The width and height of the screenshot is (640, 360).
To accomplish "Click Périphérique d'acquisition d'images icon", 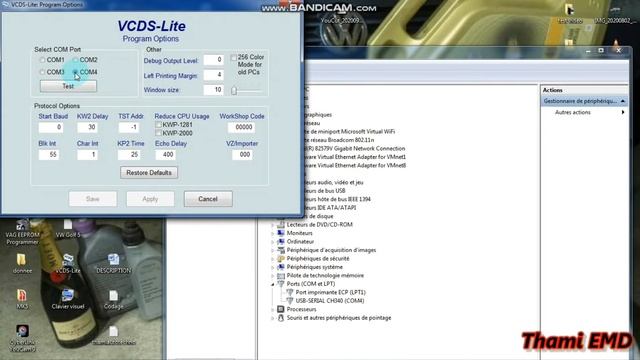I will coord(281,250).
